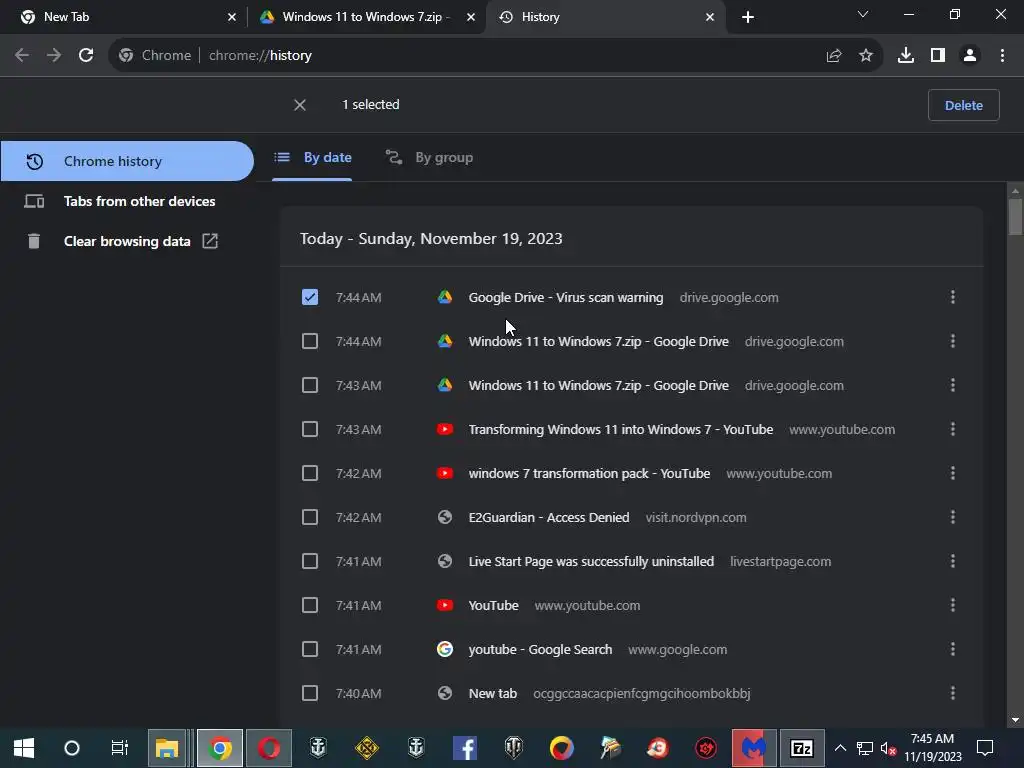
Task: Open more actions for E2Guardian entry
Action: [x=953, y=517]
